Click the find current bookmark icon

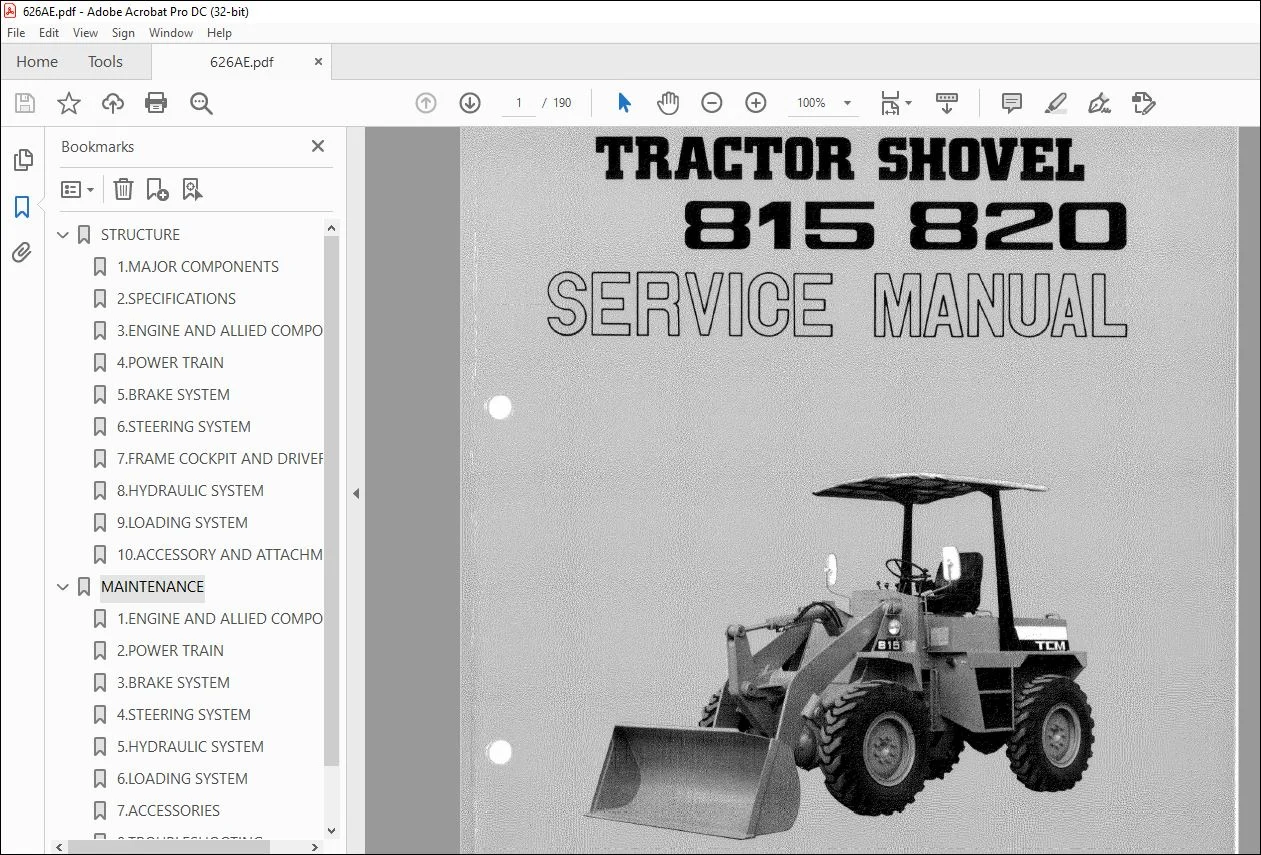click(192, 189)
